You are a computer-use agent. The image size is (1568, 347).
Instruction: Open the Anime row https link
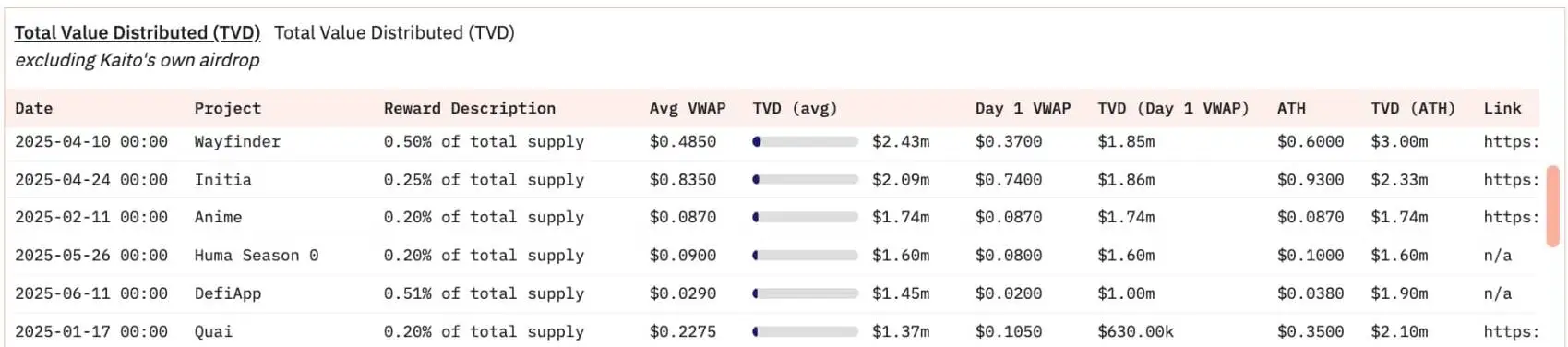click(x=1511, y=218)
